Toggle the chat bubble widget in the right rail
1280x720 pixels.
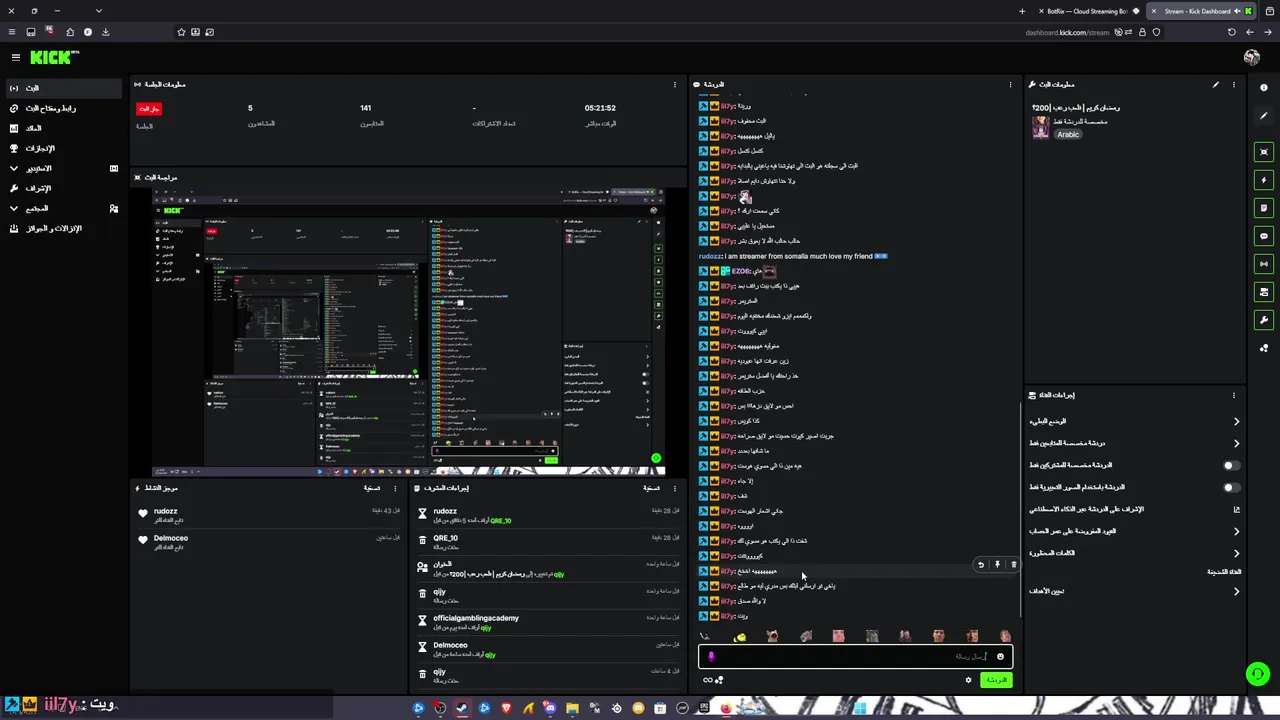[1264, 236]
